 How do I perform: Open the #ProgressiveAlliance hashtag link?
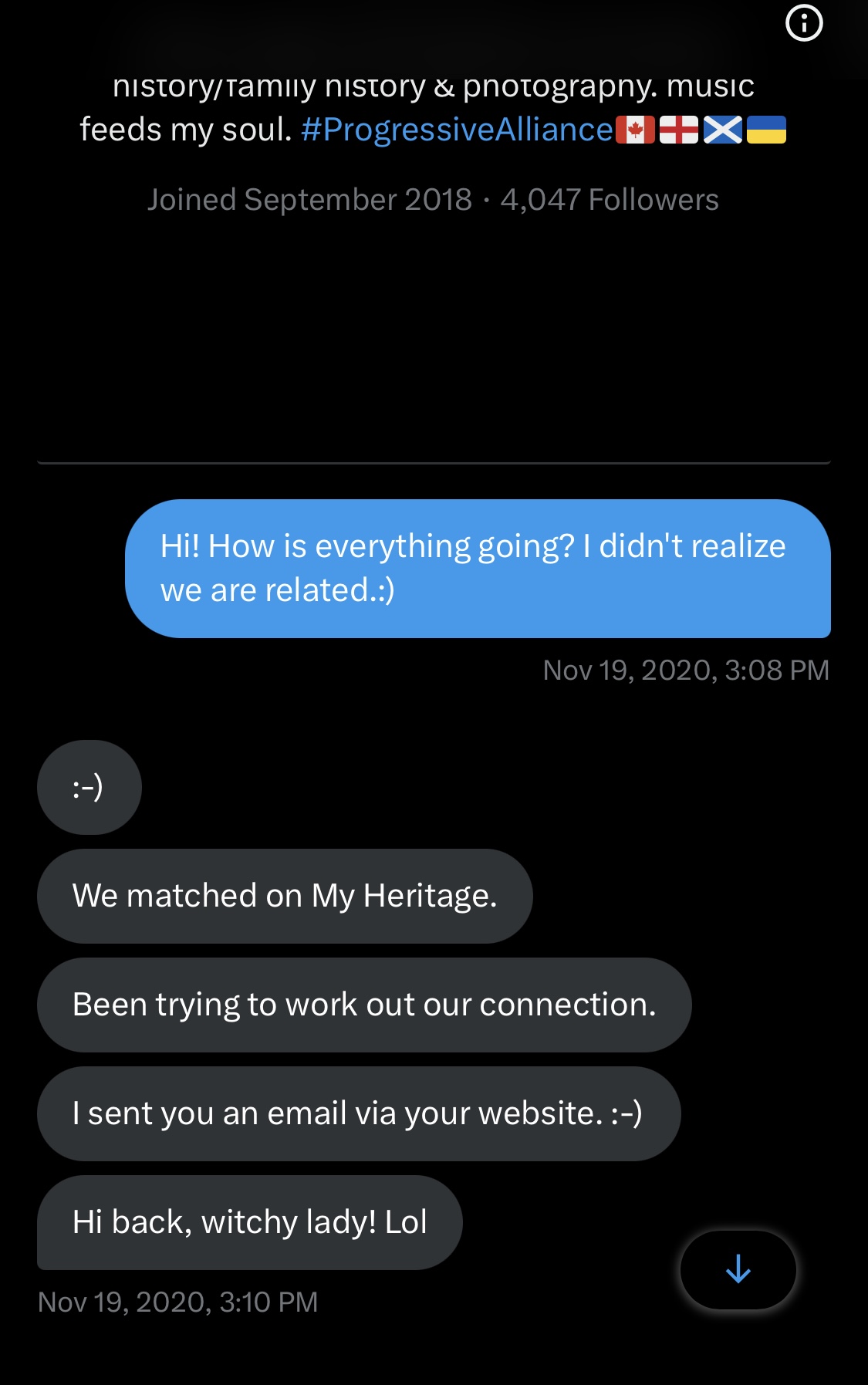coord(457,130)
